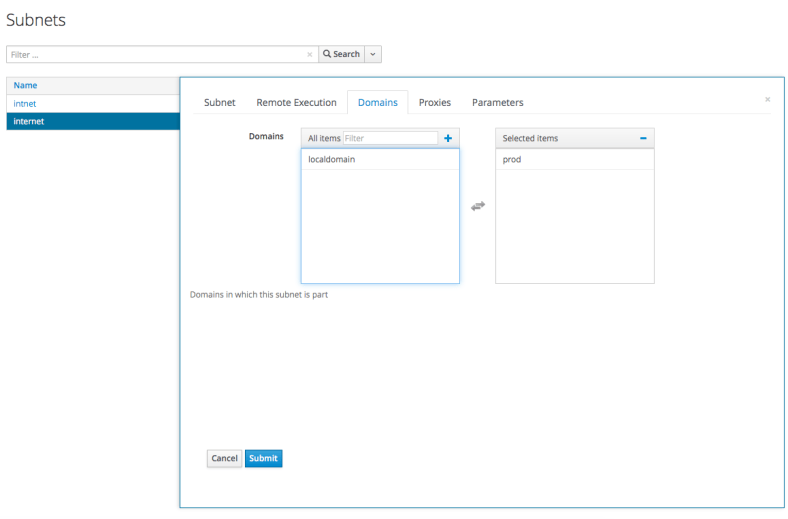This screenshot has height=519, width=788.
Task: Open the Parameters tab
Action: (497, 102)
